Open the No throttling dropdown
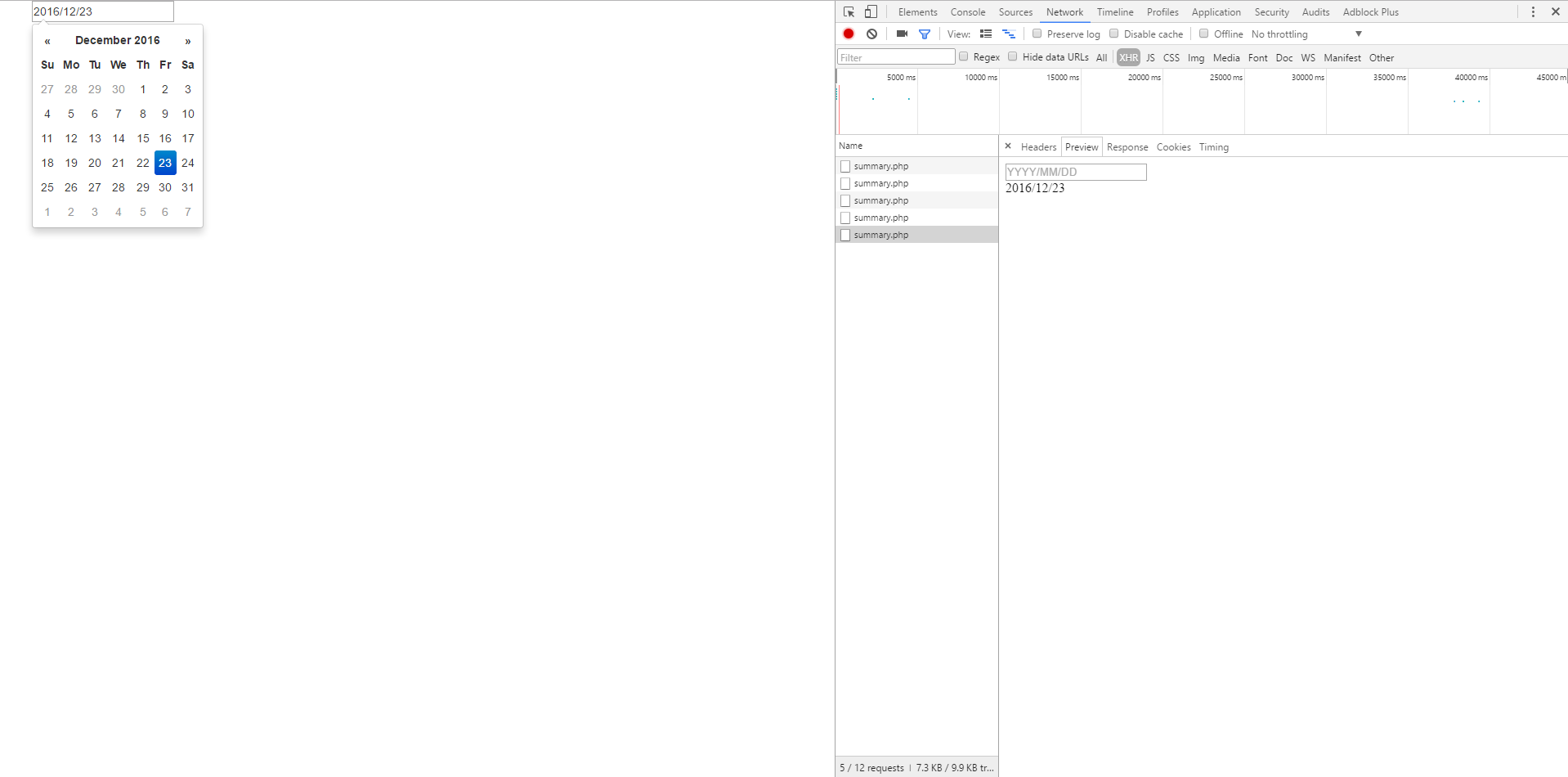Screen dimensions: 1568x777 [x=1306, y=34]
